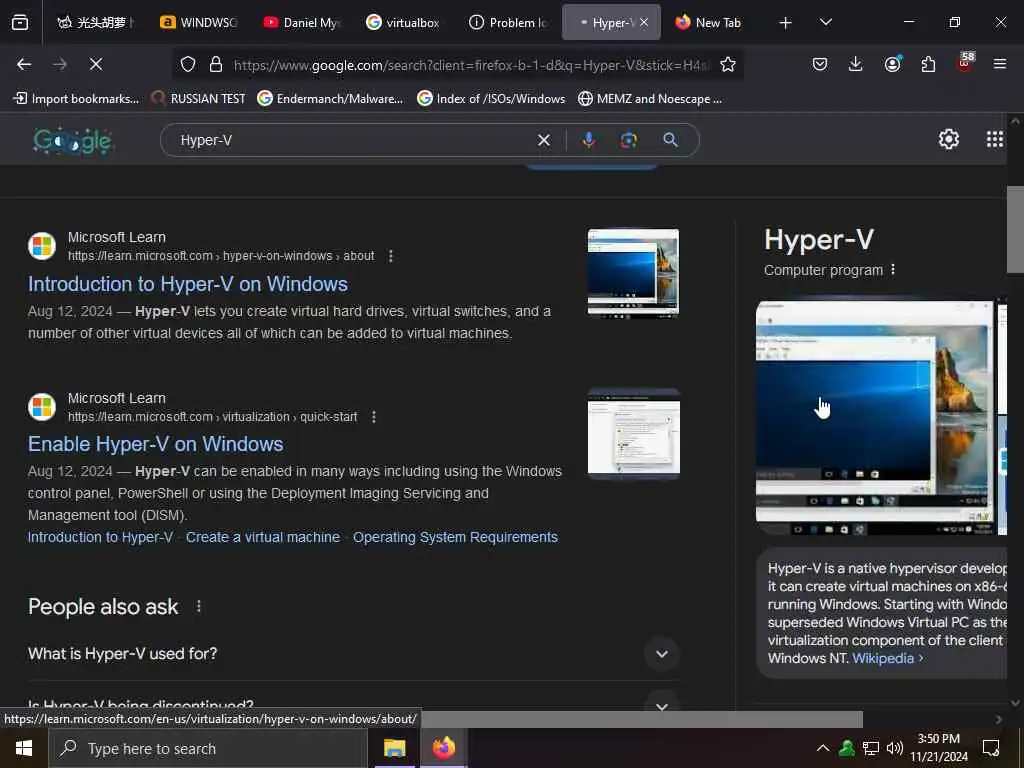Switch to the virtualbox tab
The image size is (1024, 768).
click(x=404, y=22)
